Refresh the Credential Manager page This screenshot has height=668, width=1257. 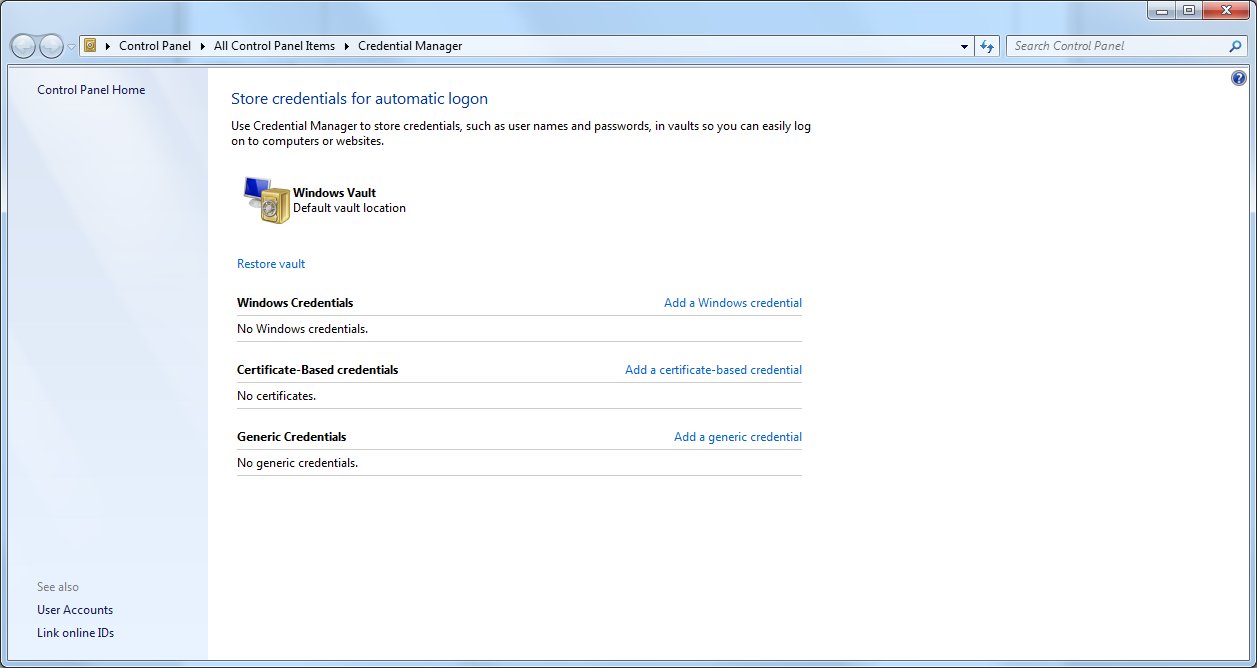tap(987, 46)
